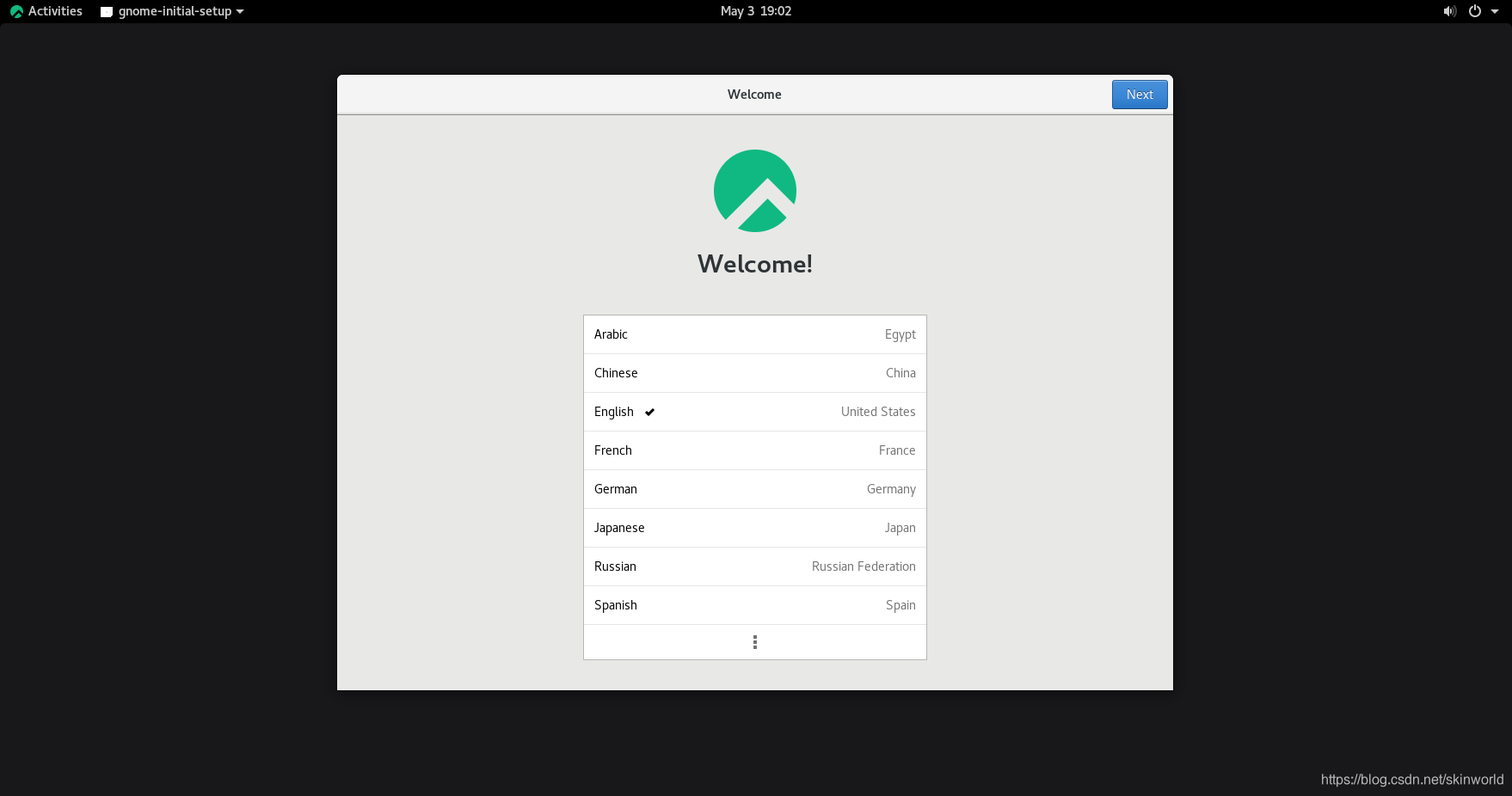The width and height of the screenshot is (1512, 796).
Task: Click the Welcome title in header bar
Action: click(754, 95)
